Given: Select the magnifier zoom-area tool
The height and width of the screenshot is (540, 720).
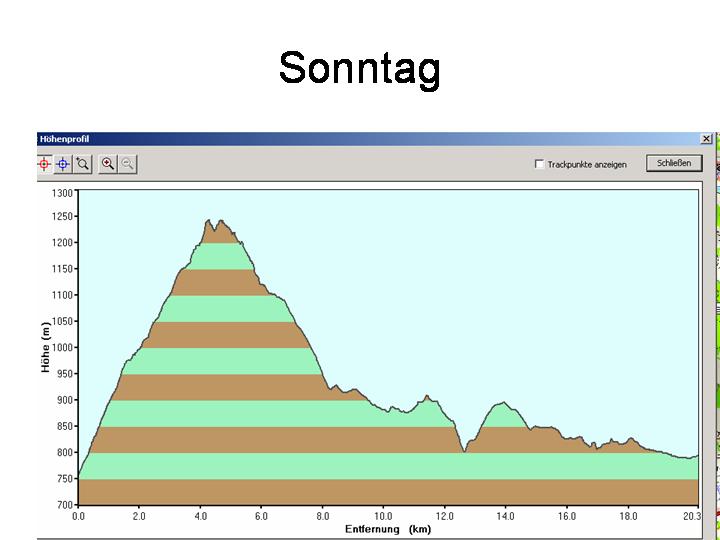Looking at the screenshot, I should (x=83, y=164).
